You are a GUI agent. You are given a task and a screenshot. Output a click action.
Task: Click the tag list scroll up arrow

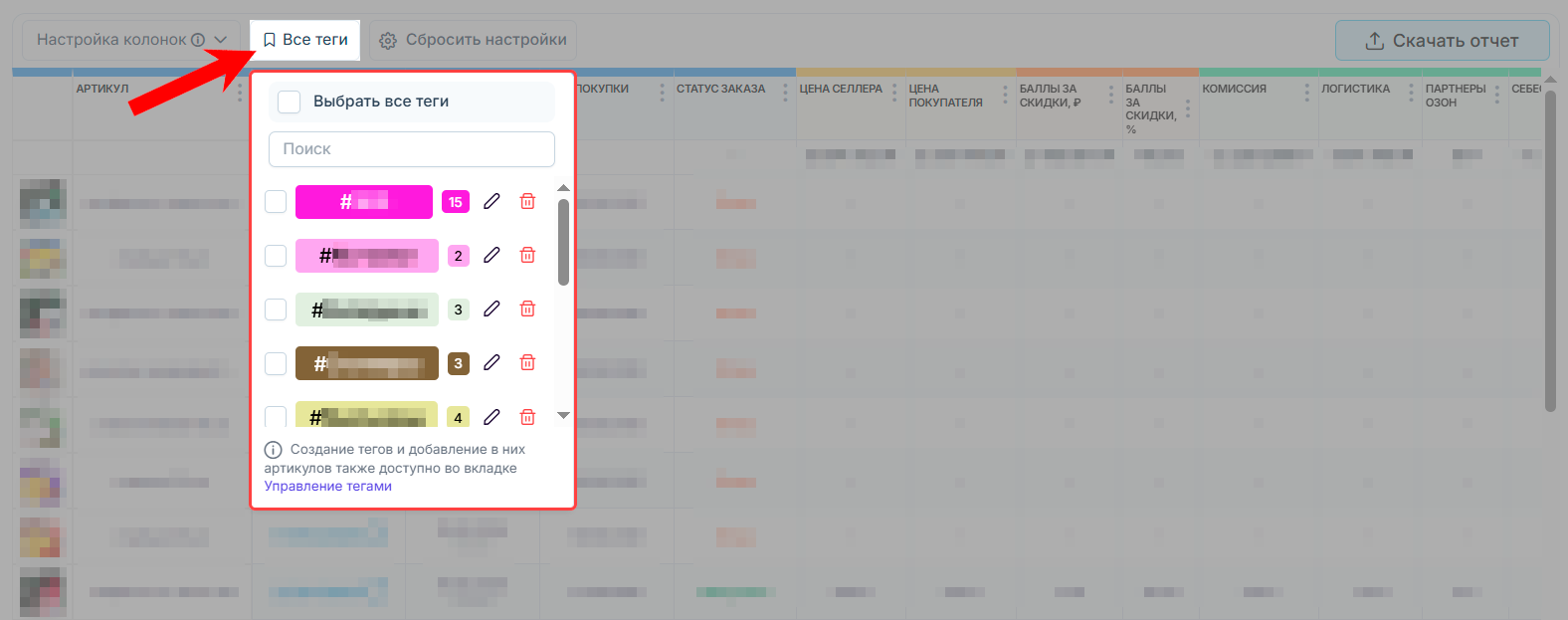click(563, 188)
